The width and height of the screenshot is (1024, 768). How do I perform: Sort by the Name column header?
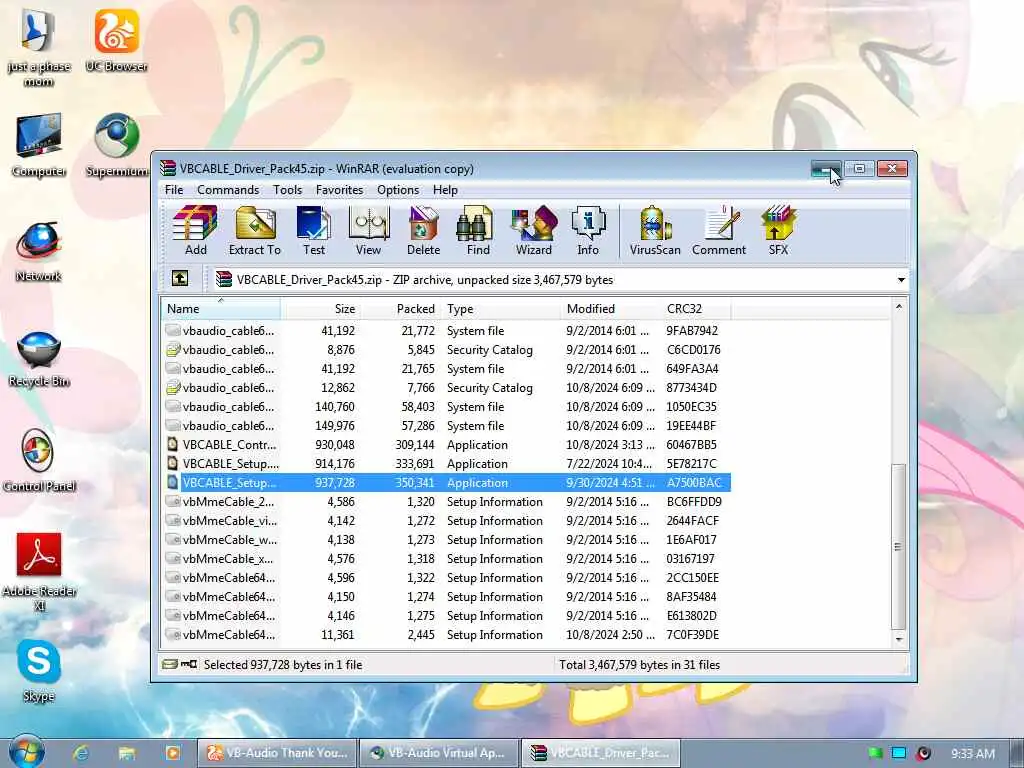pyautogui.click(x=221, y=309)
